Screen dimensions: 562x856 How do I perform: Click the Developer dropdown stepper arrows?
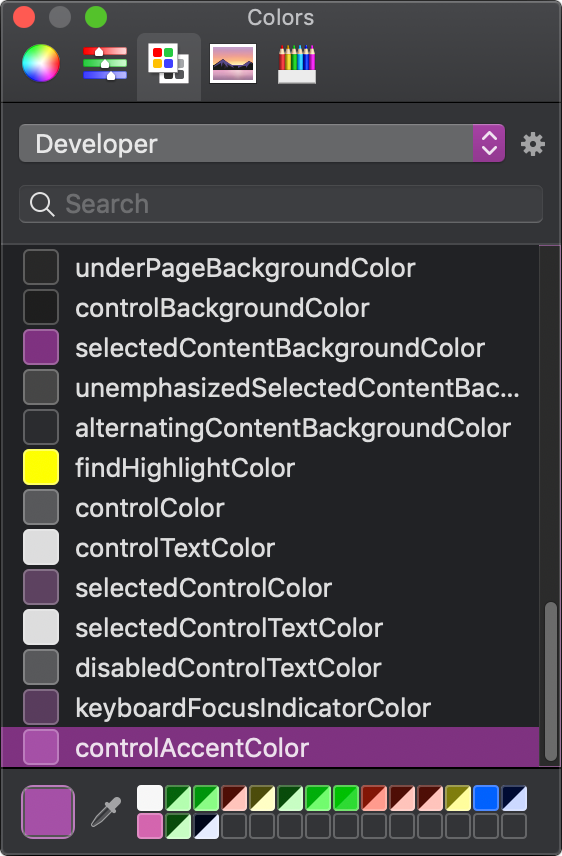point(489,144)
